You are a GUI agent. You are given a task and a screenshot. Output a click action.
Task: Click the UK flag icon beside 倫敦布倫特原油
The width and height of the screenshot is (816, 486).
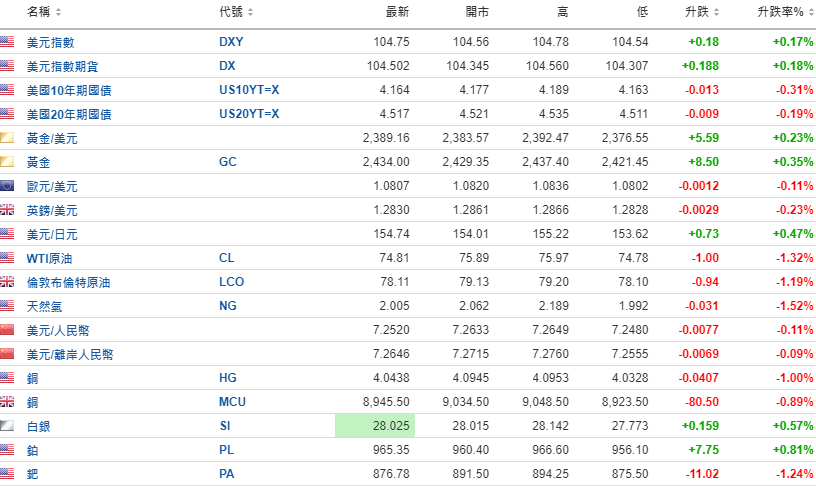(x=7, y=282)
